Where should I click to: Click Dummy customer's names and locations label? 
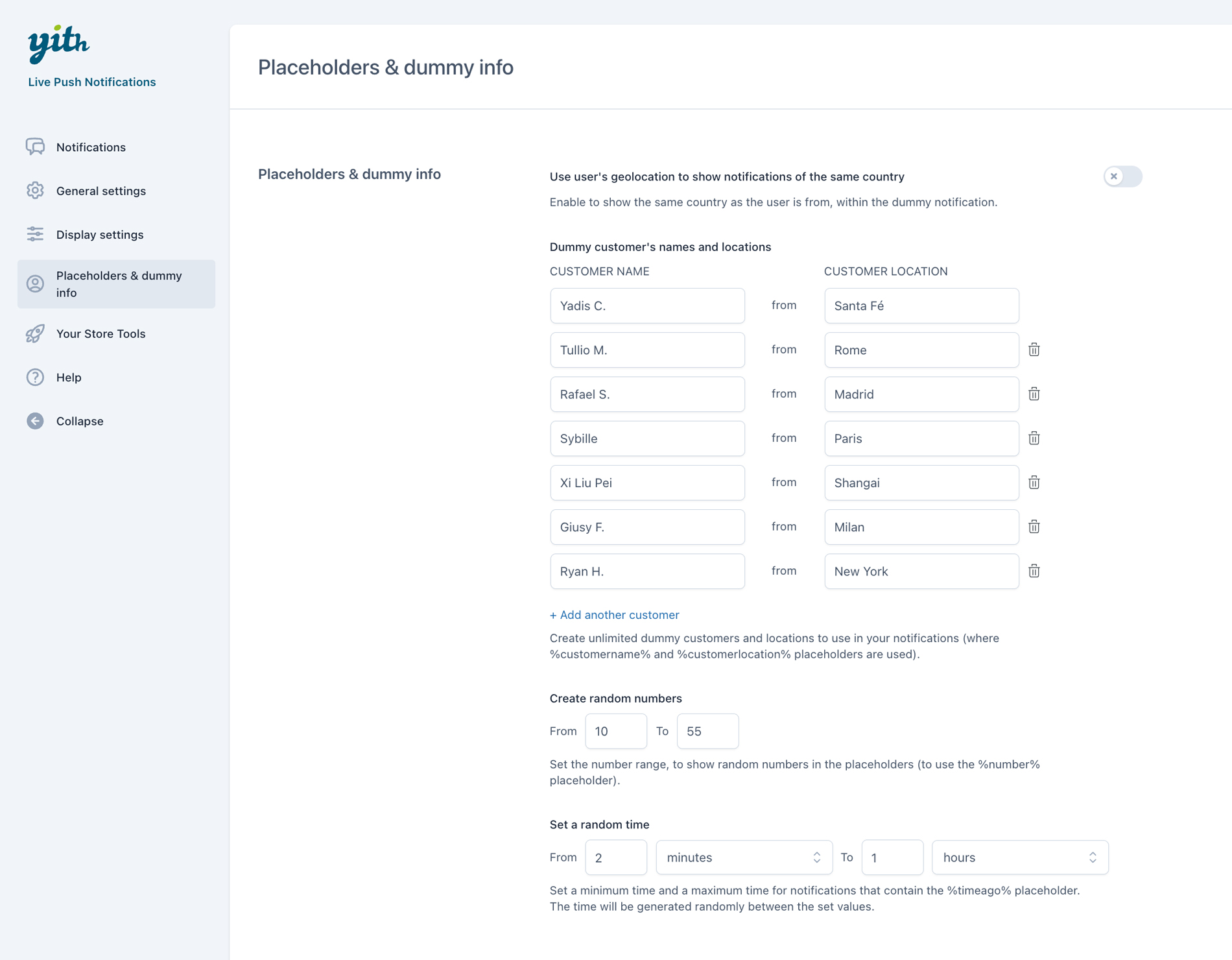pos(660,247)
